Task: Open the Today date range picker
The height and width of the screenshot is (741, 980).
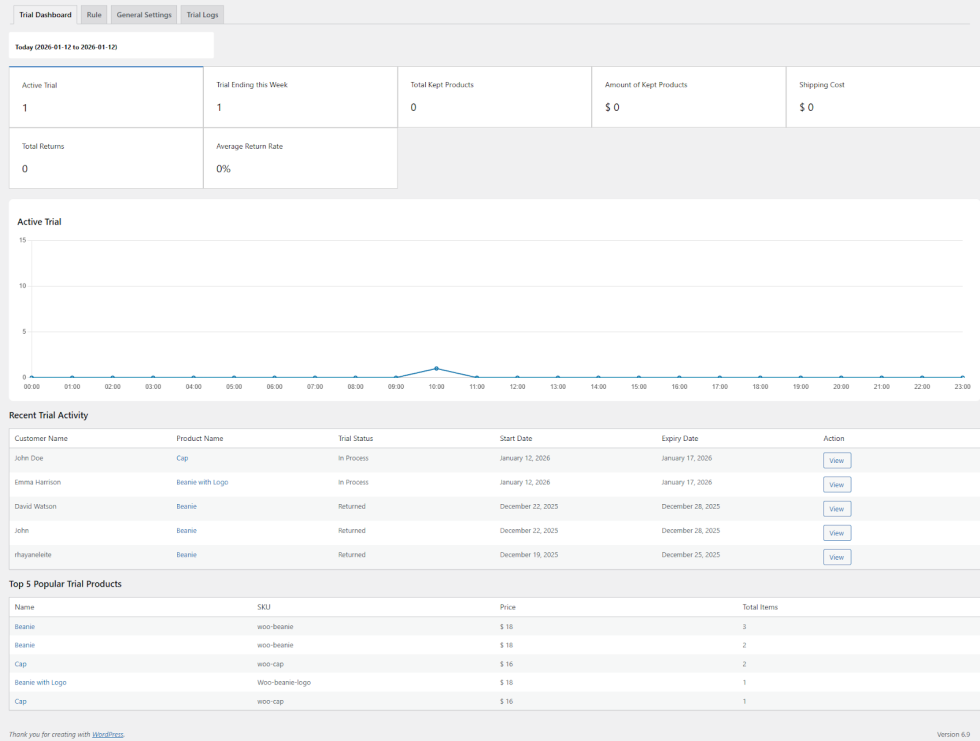Action: pos(111,46)
